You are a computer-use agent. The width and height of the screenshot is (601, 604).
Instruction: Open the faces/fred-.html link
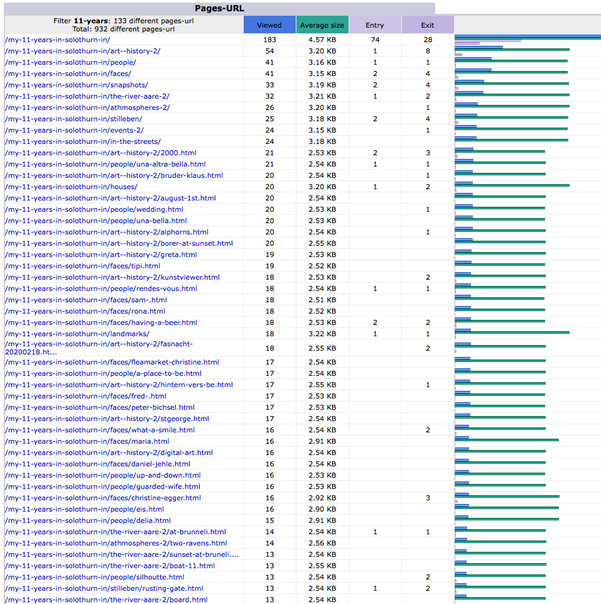pos(86,396)
